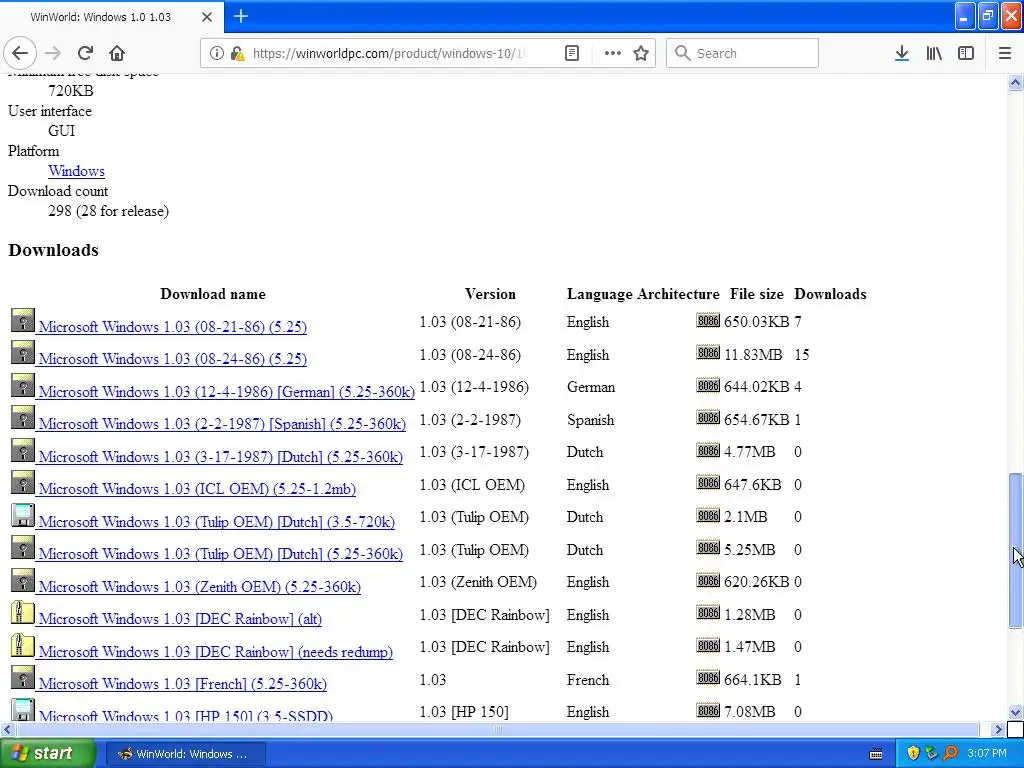
Task: Click zip icon for DEC Rainbow needs redump
Action: coord(23,645)
